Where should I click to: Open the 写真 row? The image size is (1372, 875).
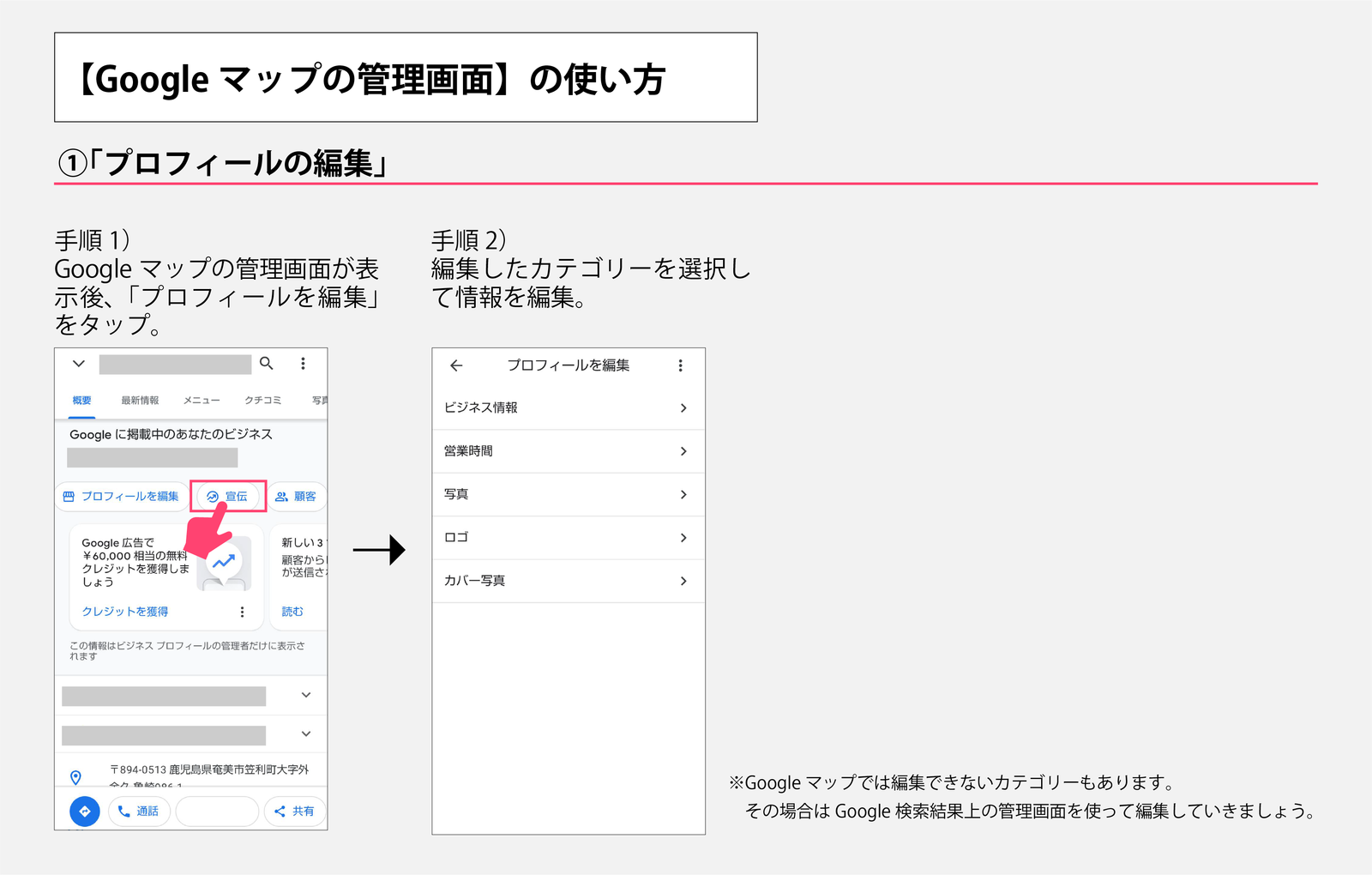click(569, 495)
